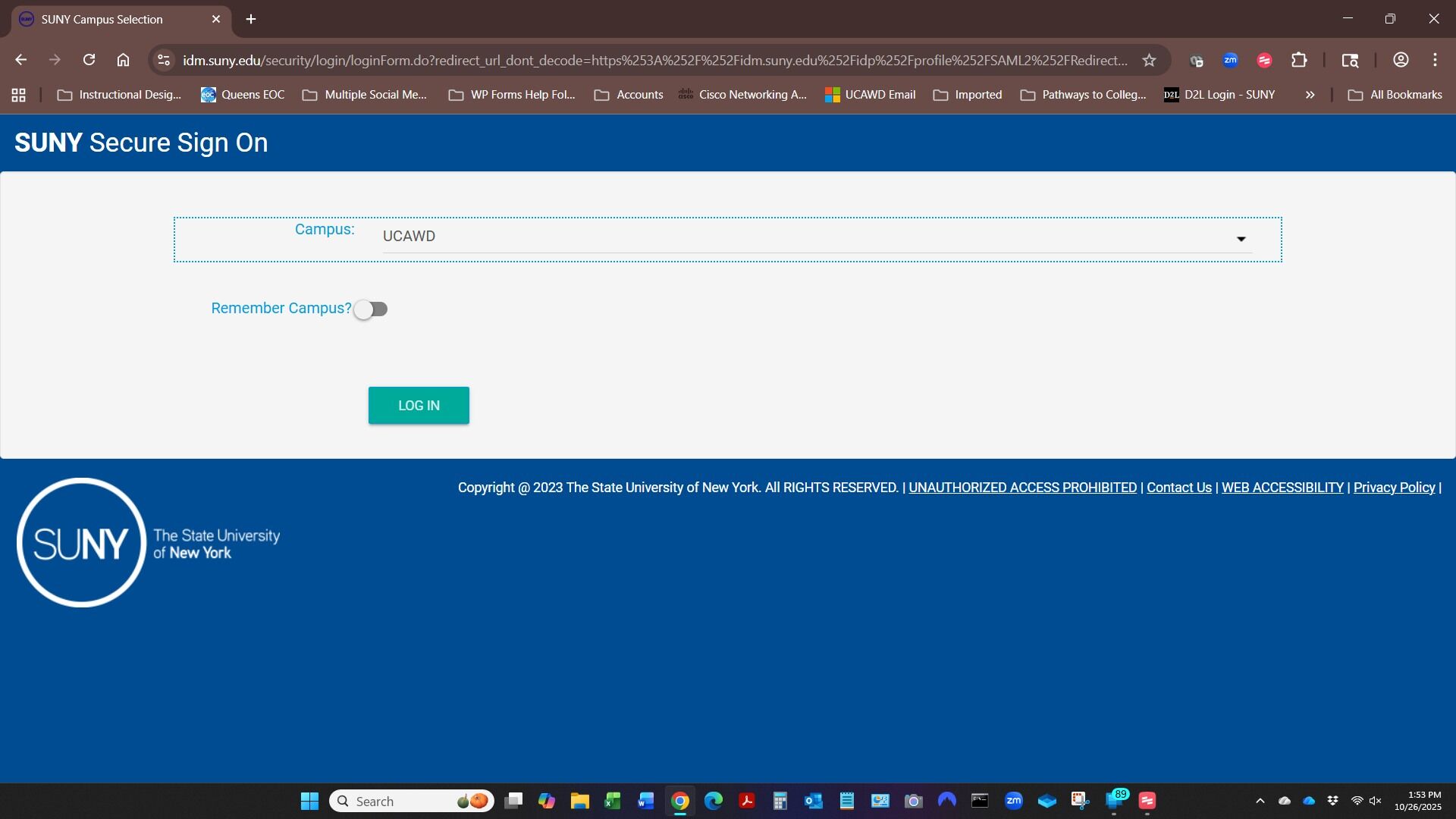1456x819 pixels.
Task: Reload the page with the refresh icon
Action: pyautogui.click(x=89, y=60)
